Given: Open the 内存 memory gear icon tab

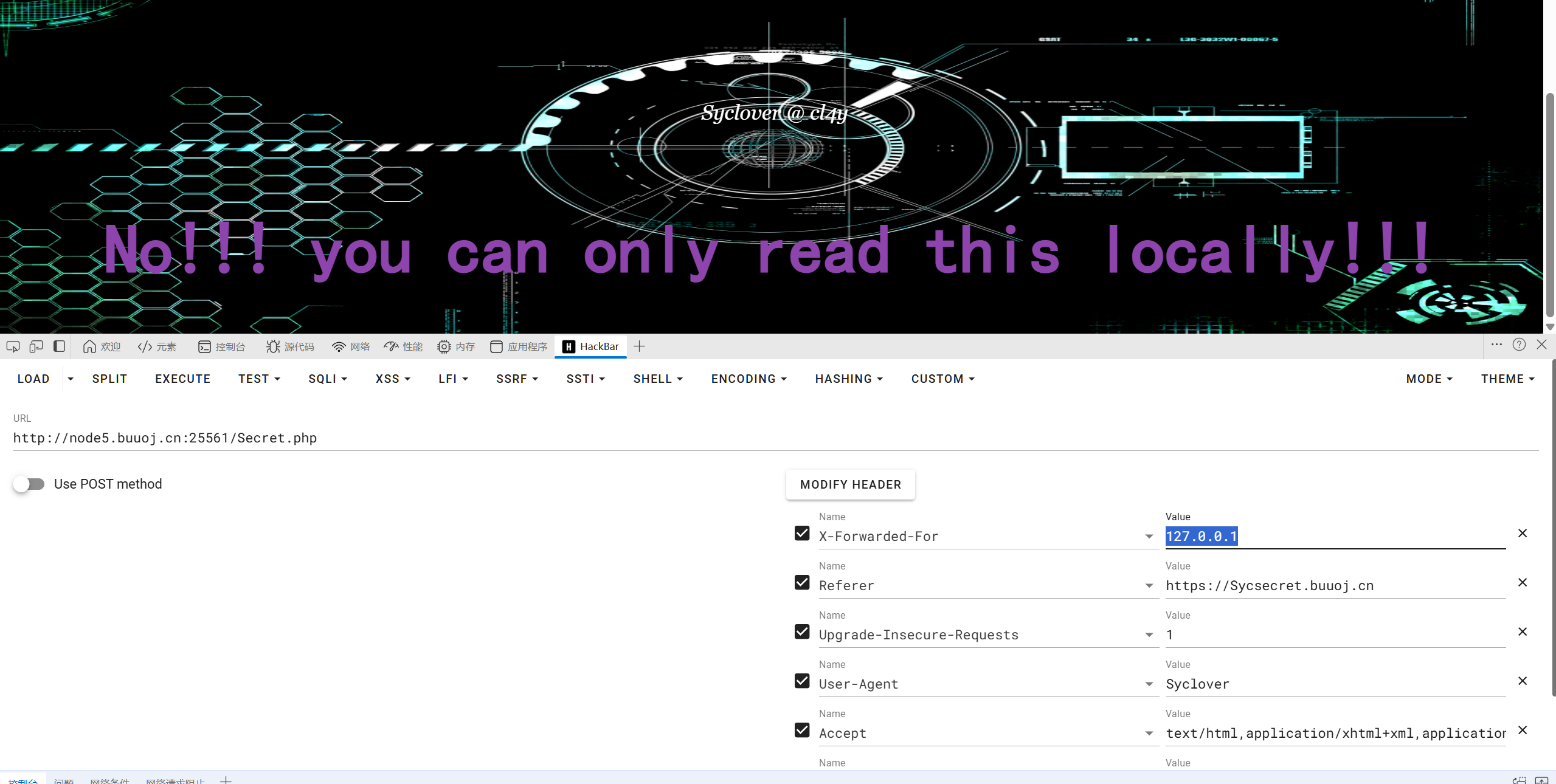Looking at the screenshot, I should [456, 346].
